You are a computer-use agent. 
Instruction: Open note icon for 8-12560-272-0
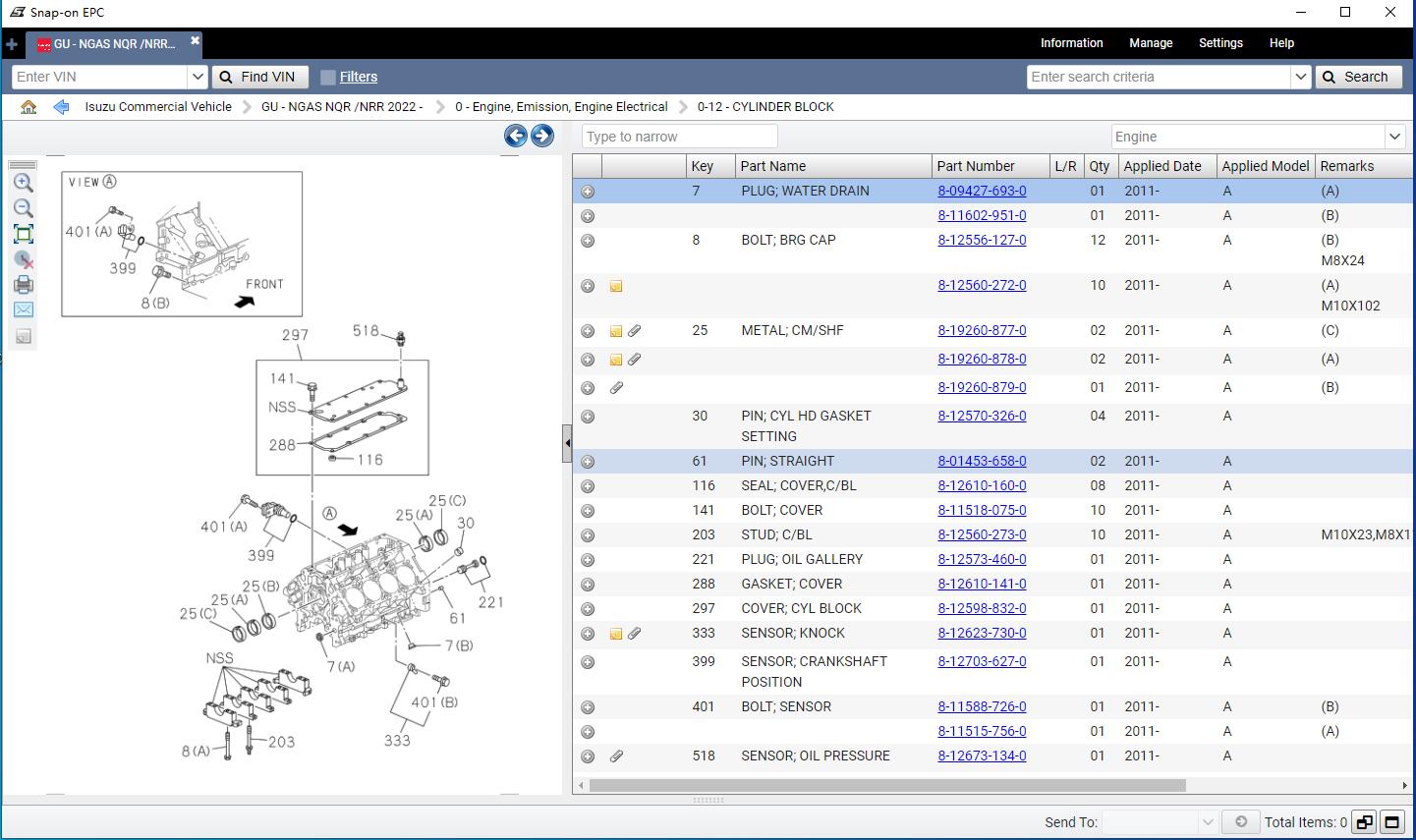(x=616, y=286)
